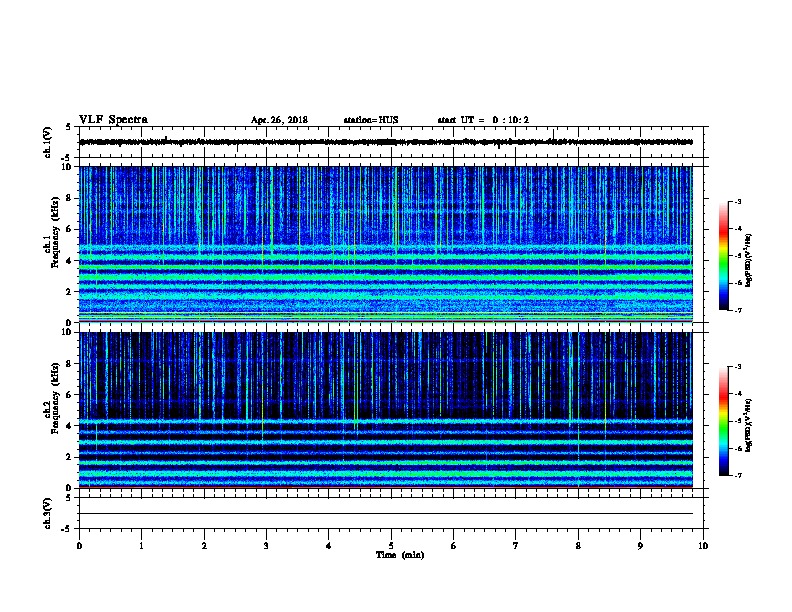Click the 'VLF Spectra' title text
The height and width of the screenshot is (612, 792).
114,120
